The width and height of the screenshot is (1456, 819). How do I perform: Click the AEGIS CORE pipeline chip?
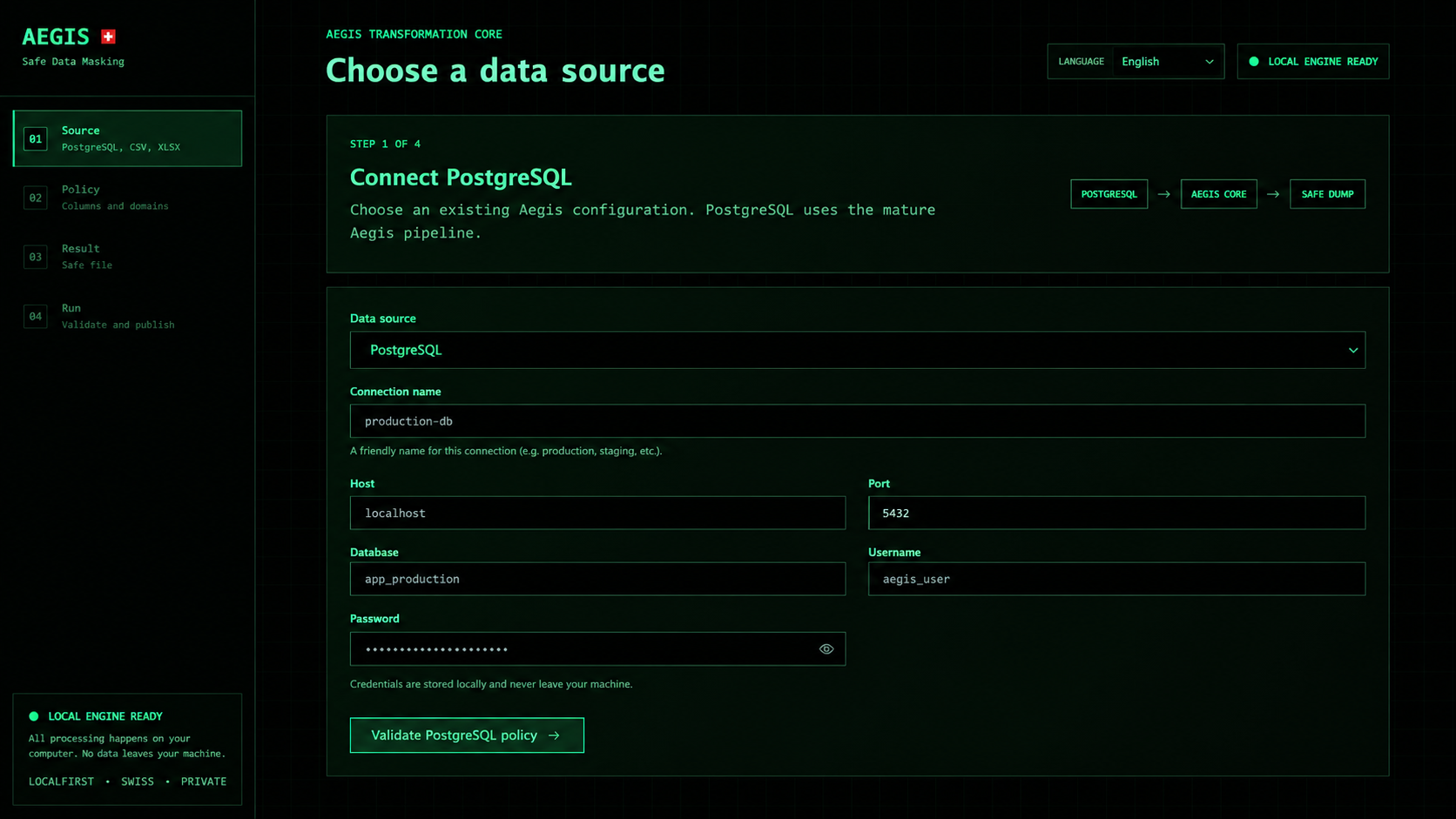[1218, 194]
